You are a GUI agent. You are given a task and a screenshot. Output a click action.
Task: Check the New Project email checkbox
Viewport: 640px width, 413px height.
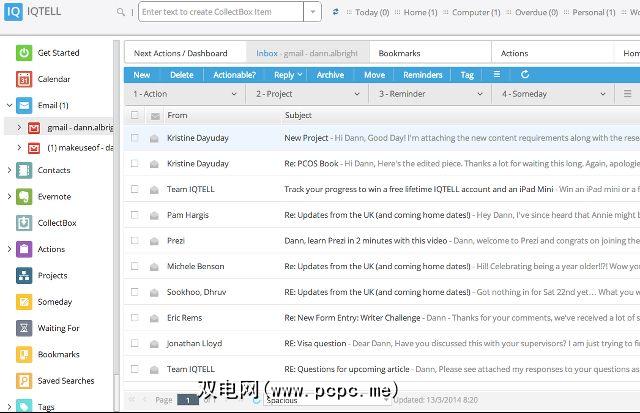click(x=135, y=138)
